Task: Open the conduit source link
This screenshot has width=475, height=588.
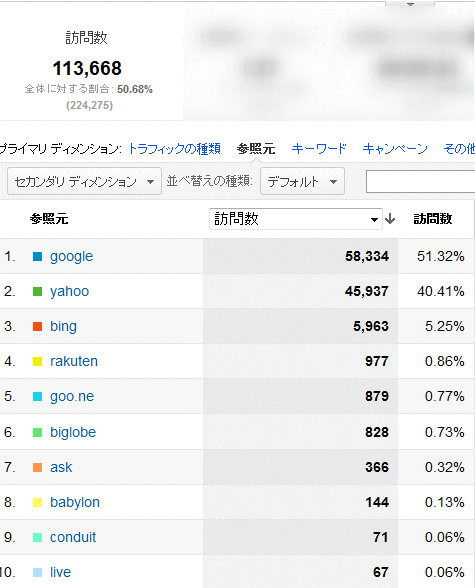Action: coord(73,537)
